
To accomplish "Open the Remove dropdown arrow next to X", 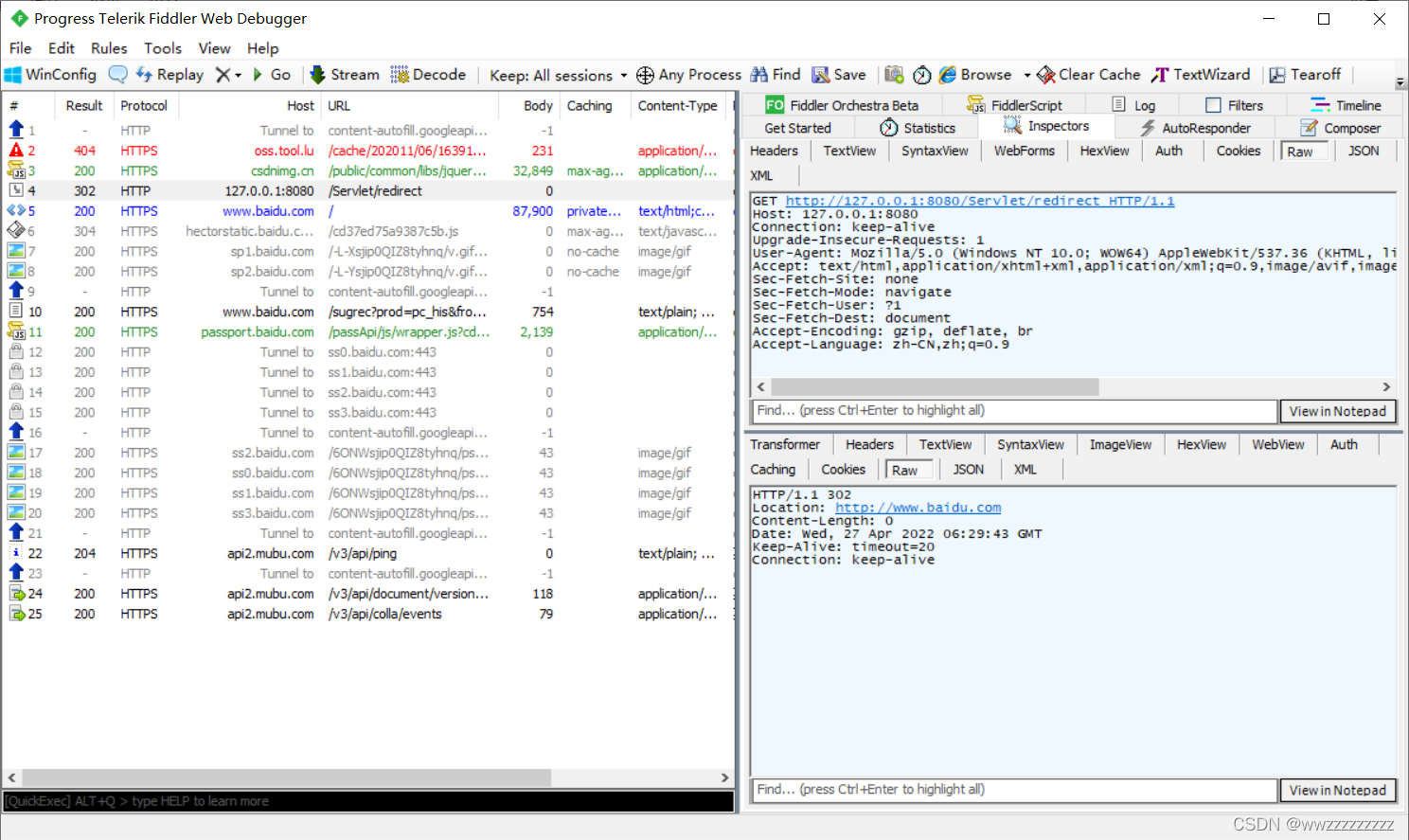I will pyautogui.click(x=238, y=76).
